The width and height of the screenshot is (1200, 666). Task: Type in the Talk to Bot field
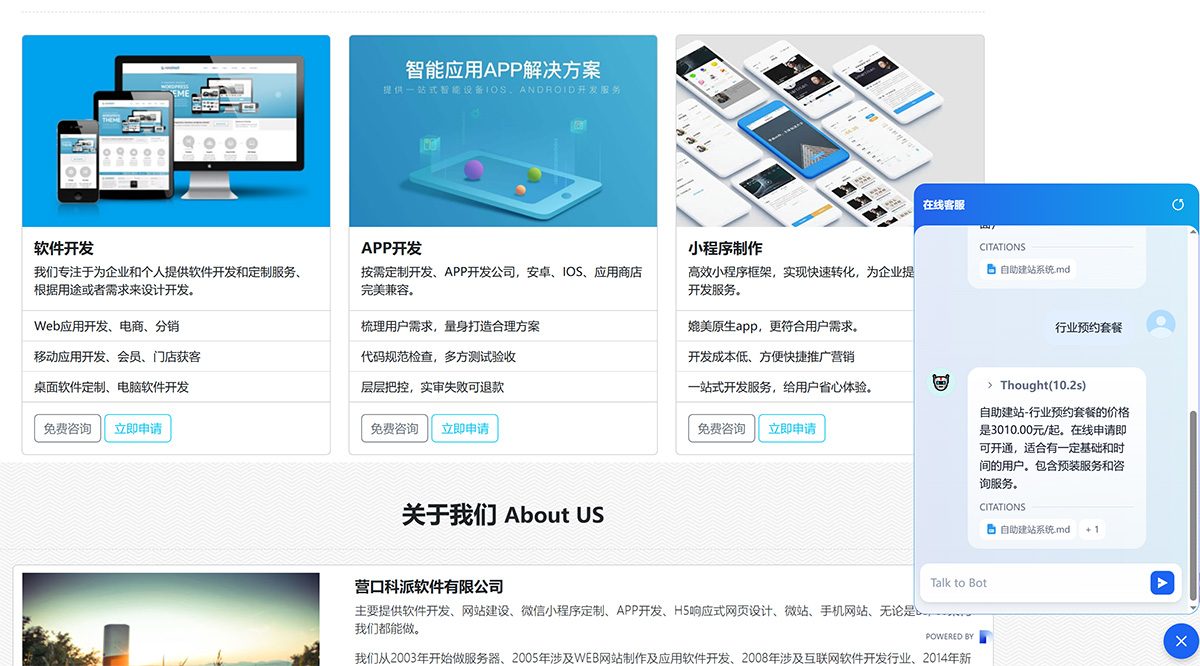point(1035,583)
